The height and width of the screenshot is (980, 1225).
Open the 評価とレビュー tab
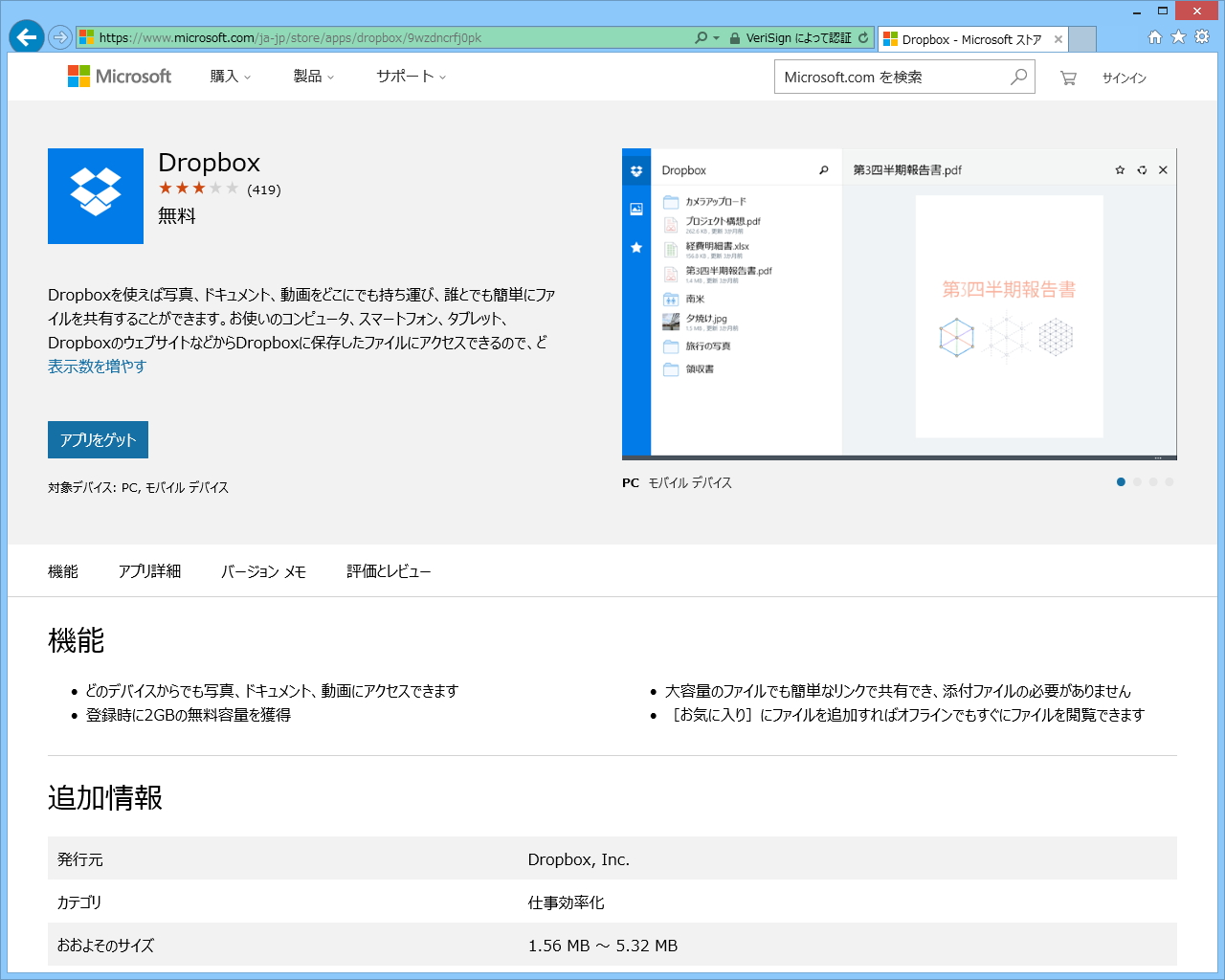tap(389, 571)
